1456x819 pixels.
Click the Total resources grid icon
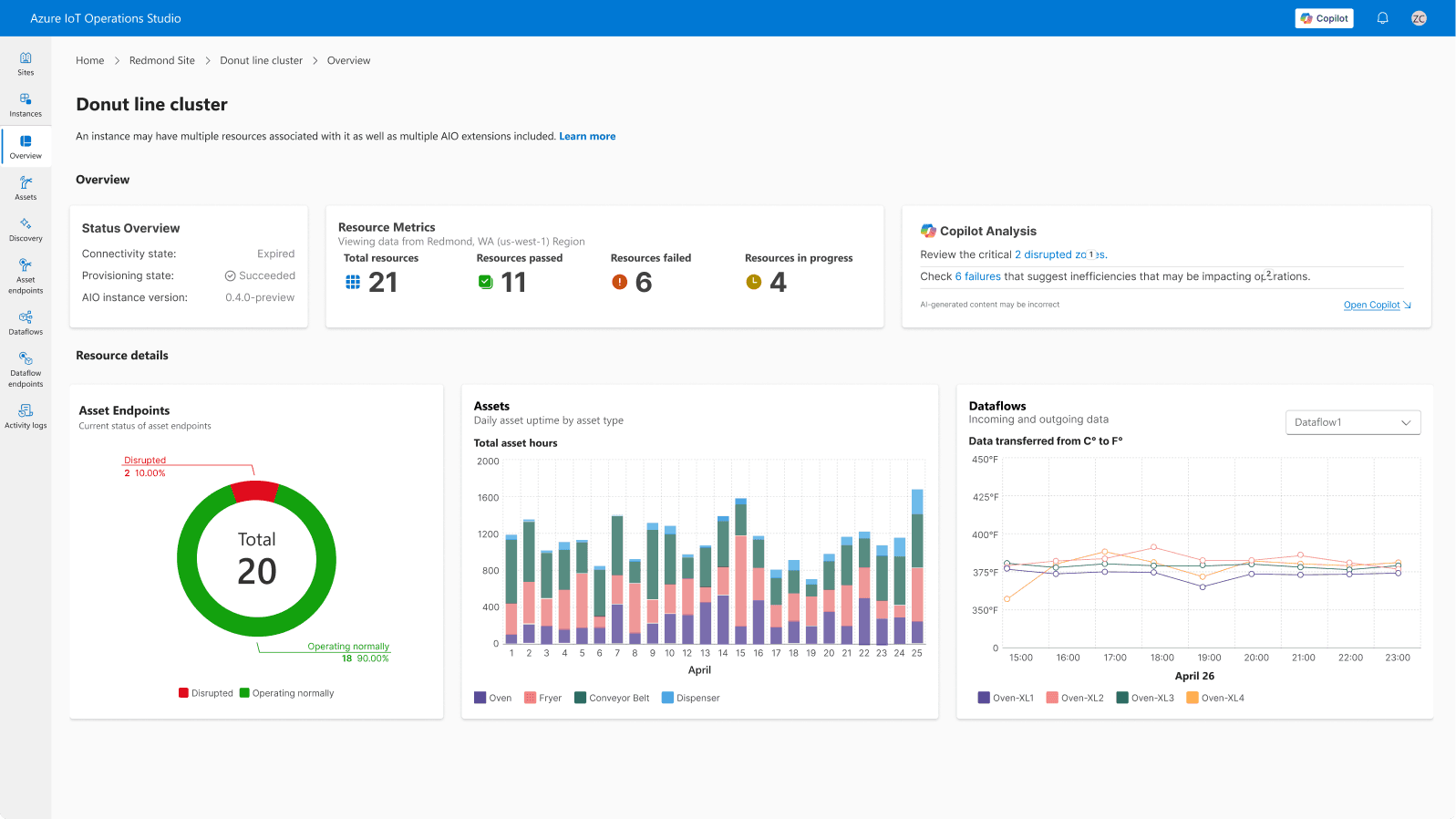click(353, 282)
